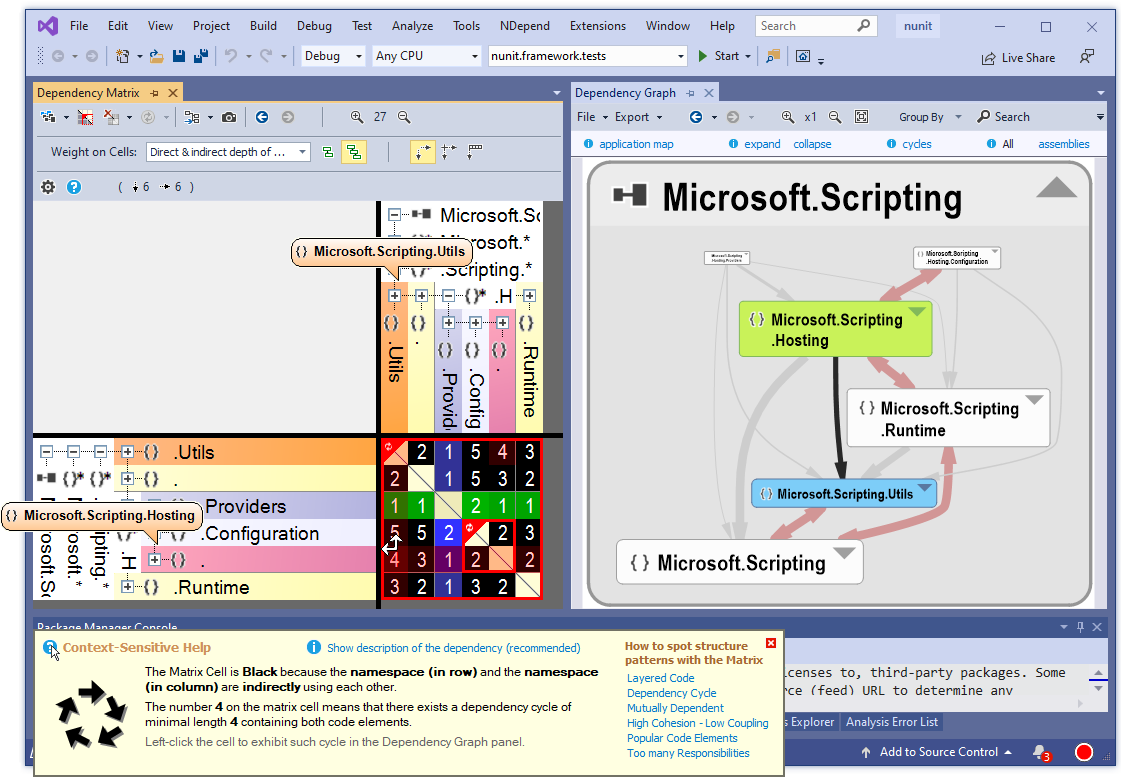Viewport: 1121px width, 779px height.
Task: Click the Open File folder icon
Action: 156,56
